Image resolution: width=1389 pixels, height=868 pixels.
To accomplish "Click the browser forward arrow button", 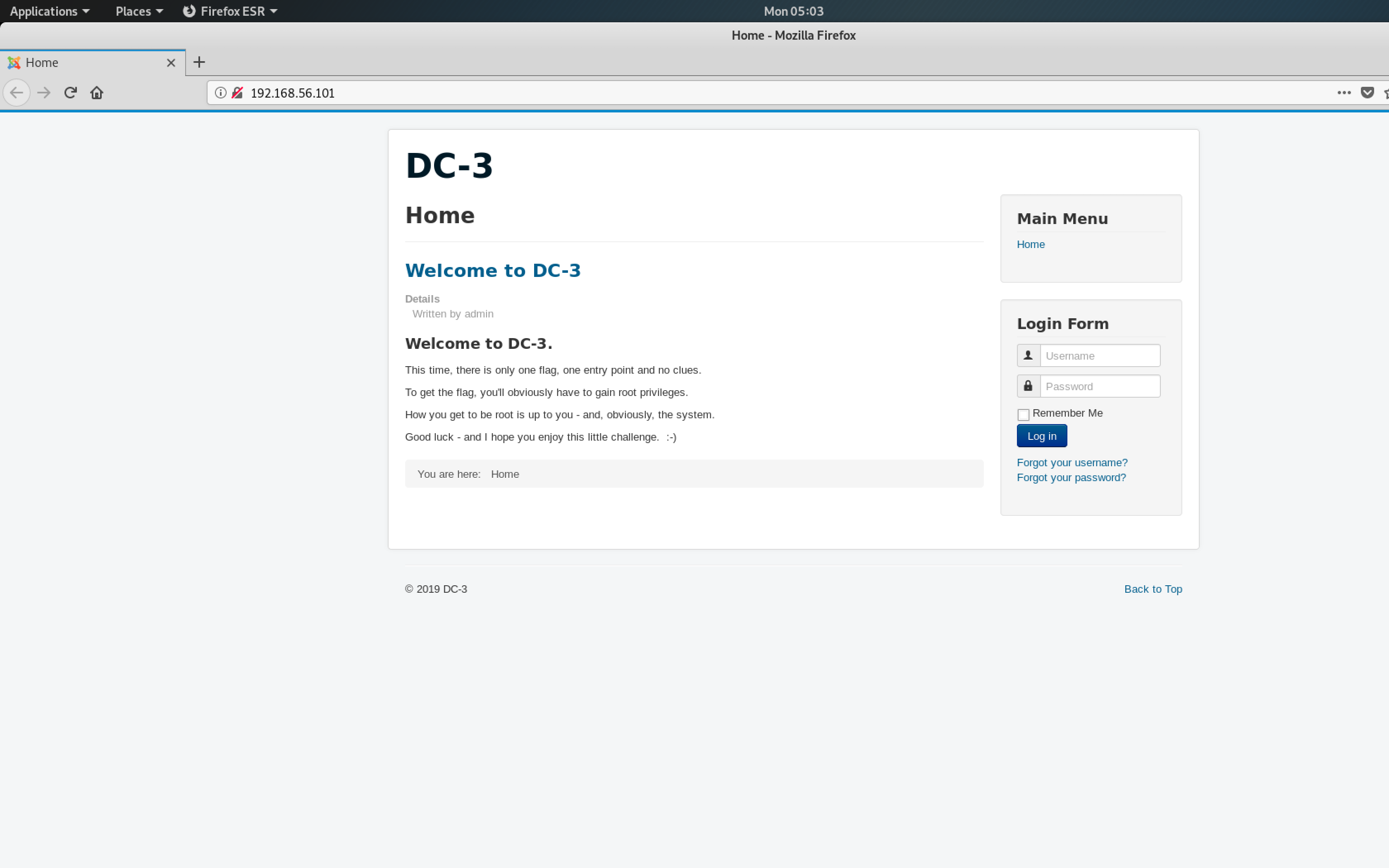I will 44,93.
